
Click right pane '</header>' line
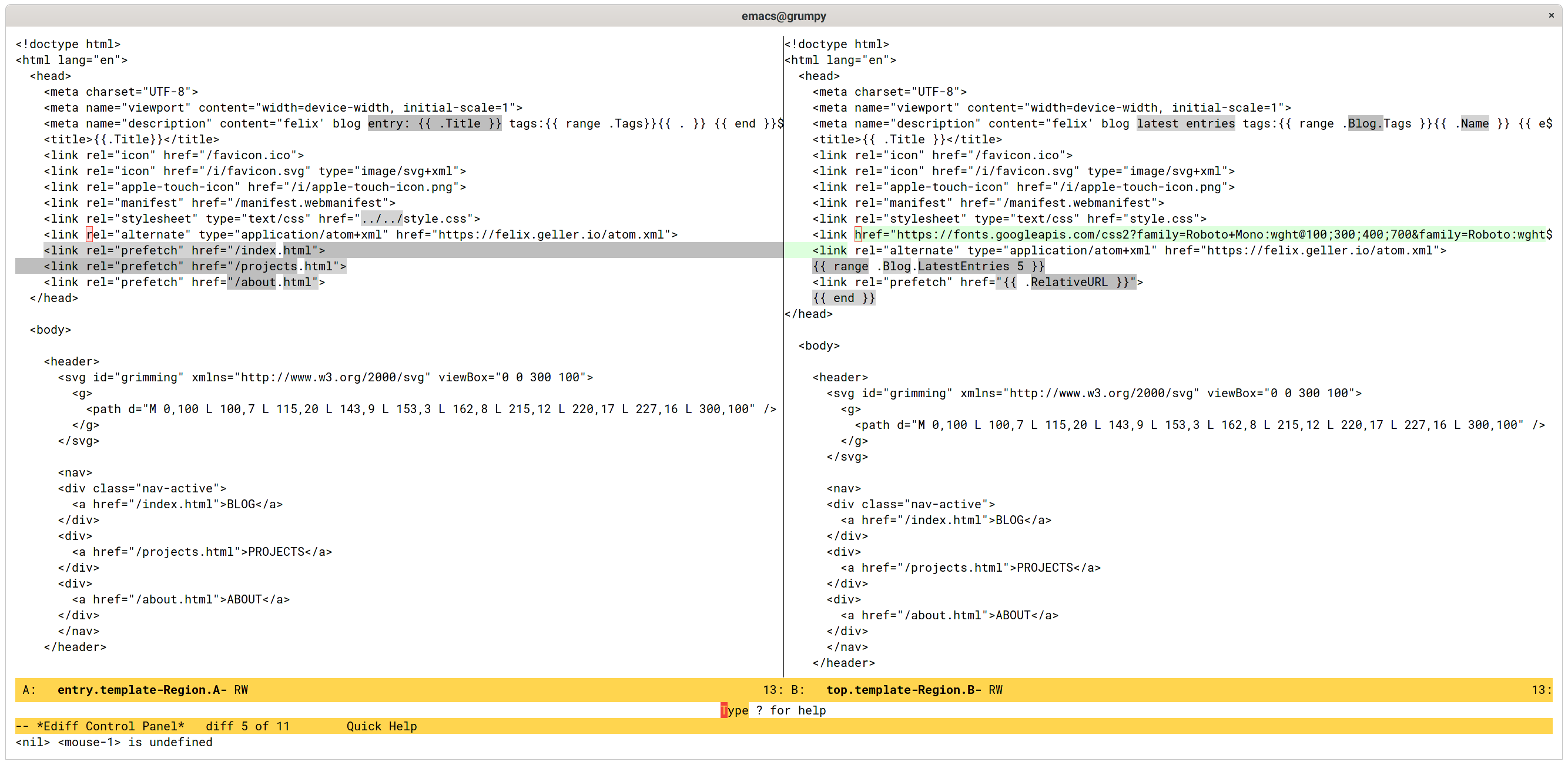click(844, 663)
